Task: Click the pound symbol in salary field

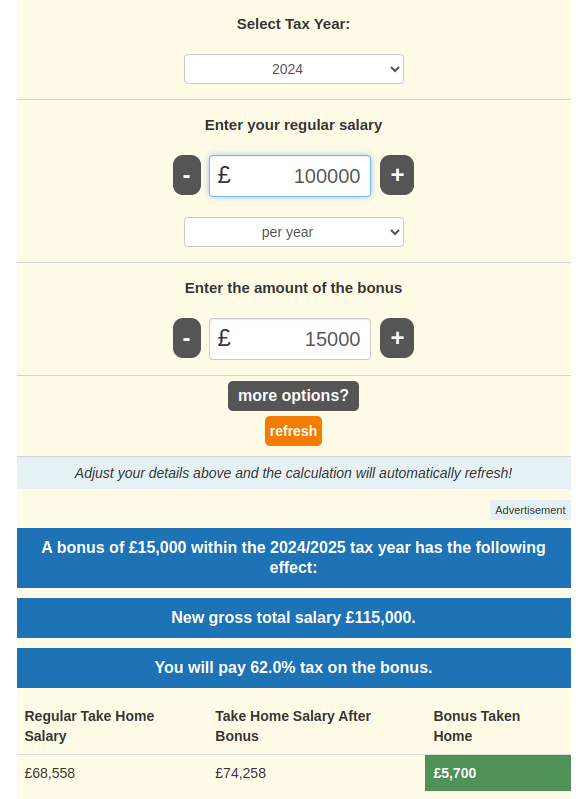Action: pyautogui.click(x=224, y=175)
